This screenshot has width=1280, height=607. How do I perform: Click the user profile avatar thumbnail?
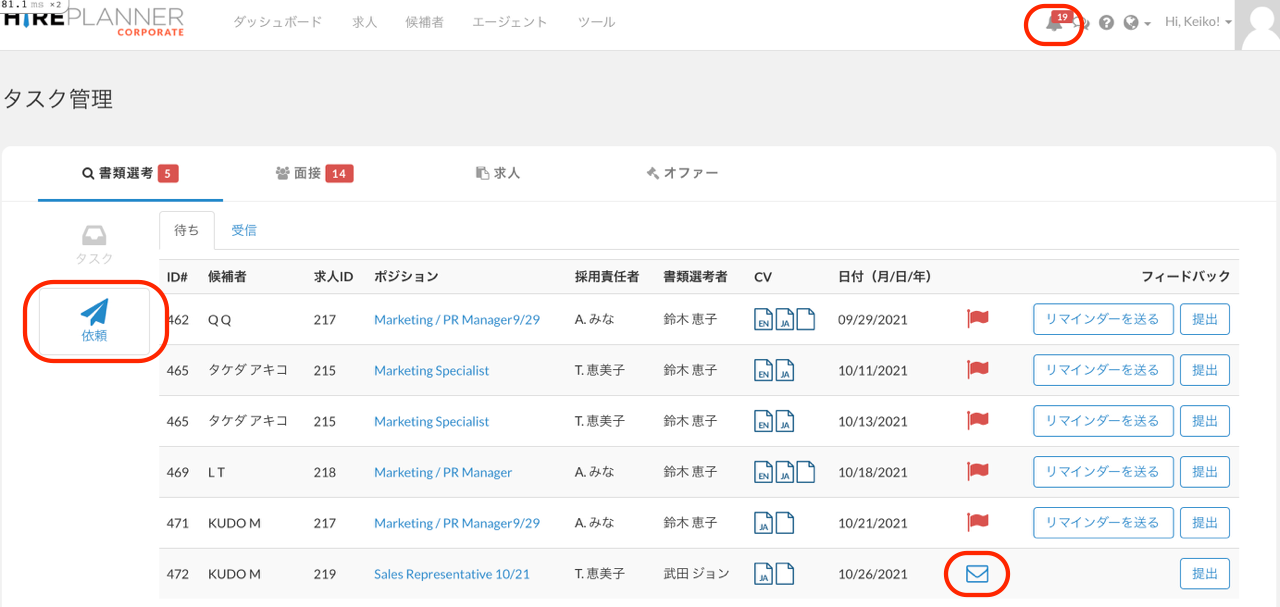(x=1257, y=25)
